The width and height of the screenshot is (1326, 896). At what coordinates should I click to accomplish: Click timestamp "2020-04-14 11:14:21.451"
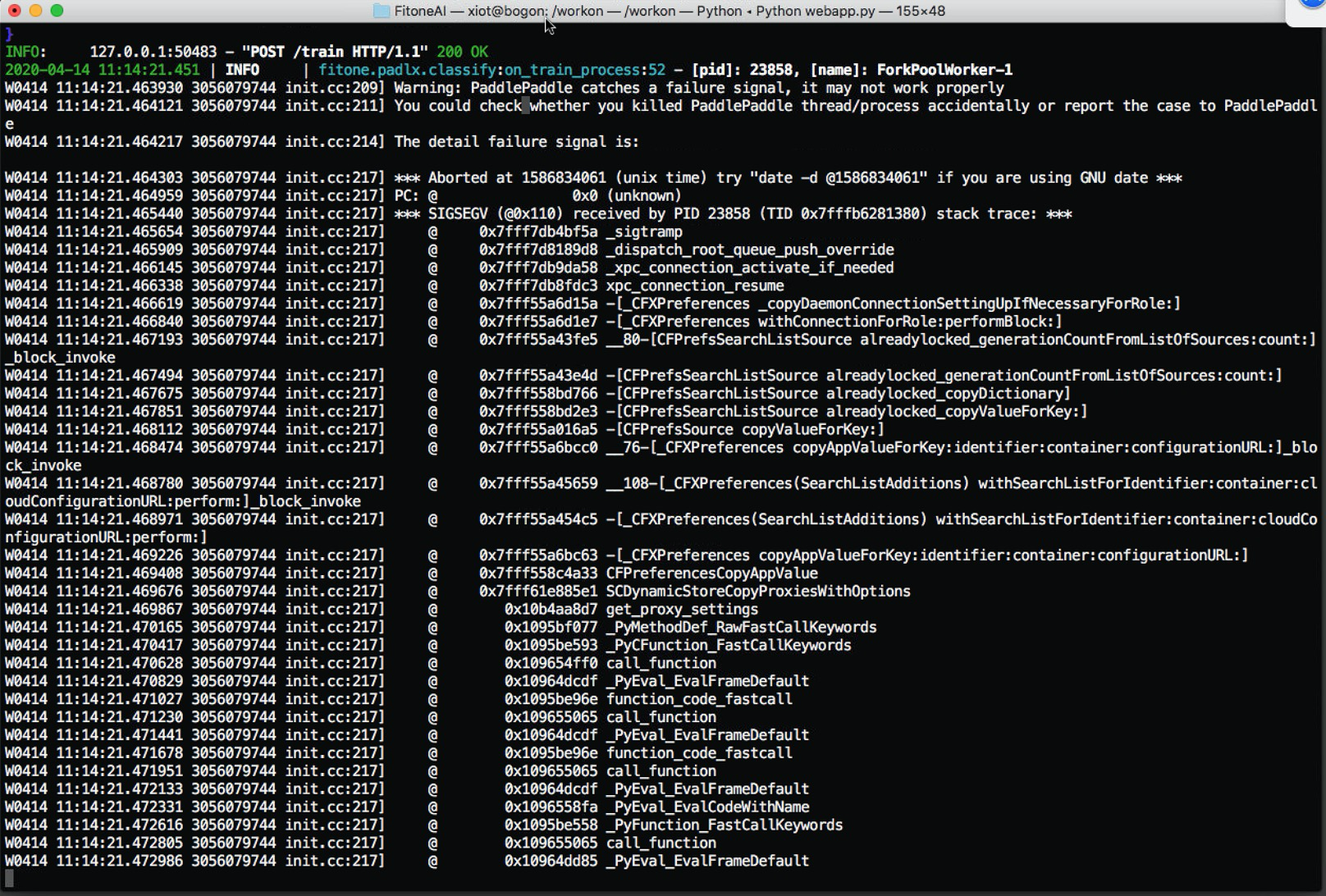point(102,70)
